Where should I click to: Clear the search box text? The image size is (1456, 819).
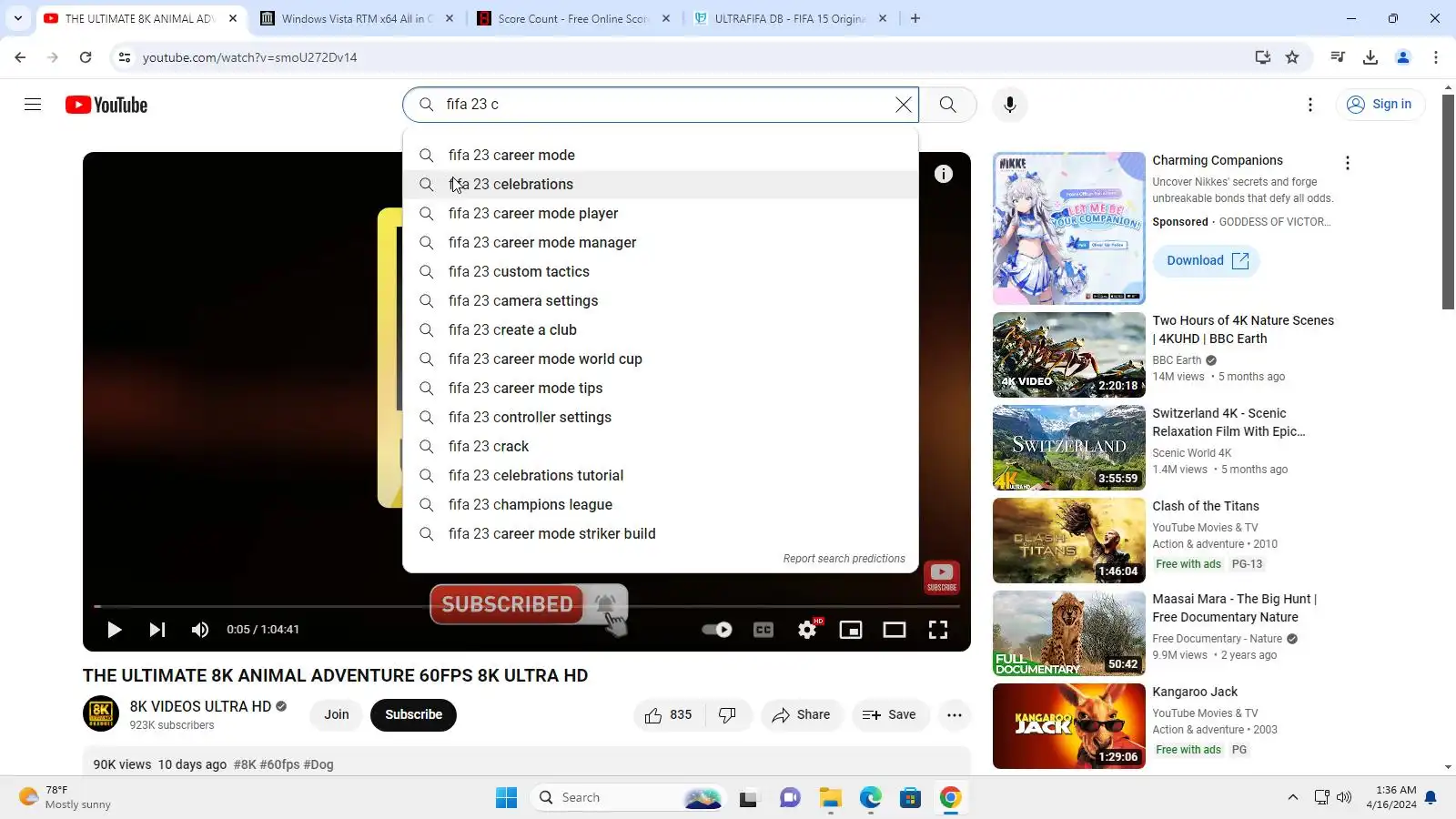click(x=904, y=105)
